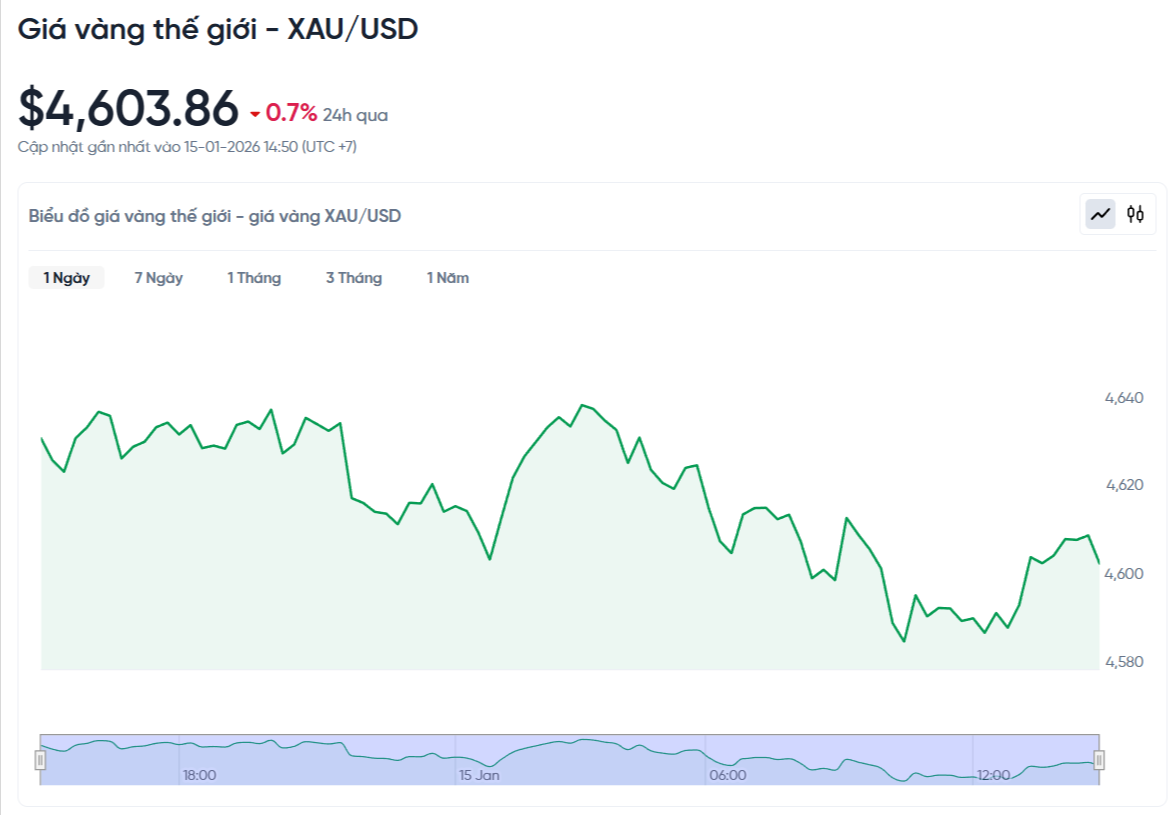The height and width of the screenshot is (815, 1170).
Task: Click the right handle of range navigator
Action: pos(1099,760)
